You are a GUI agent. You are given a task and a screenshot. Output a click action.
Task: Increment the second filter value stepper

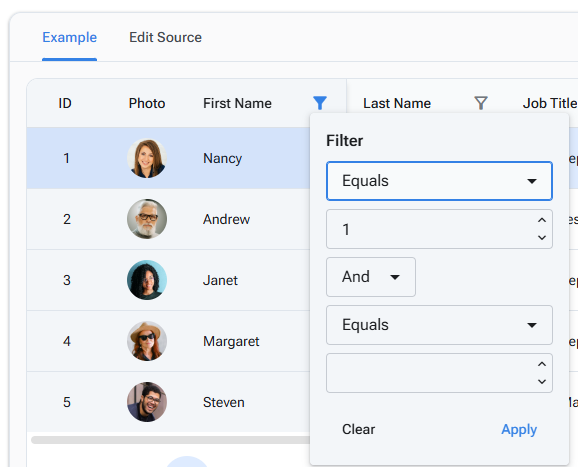(x=542, y=364)
